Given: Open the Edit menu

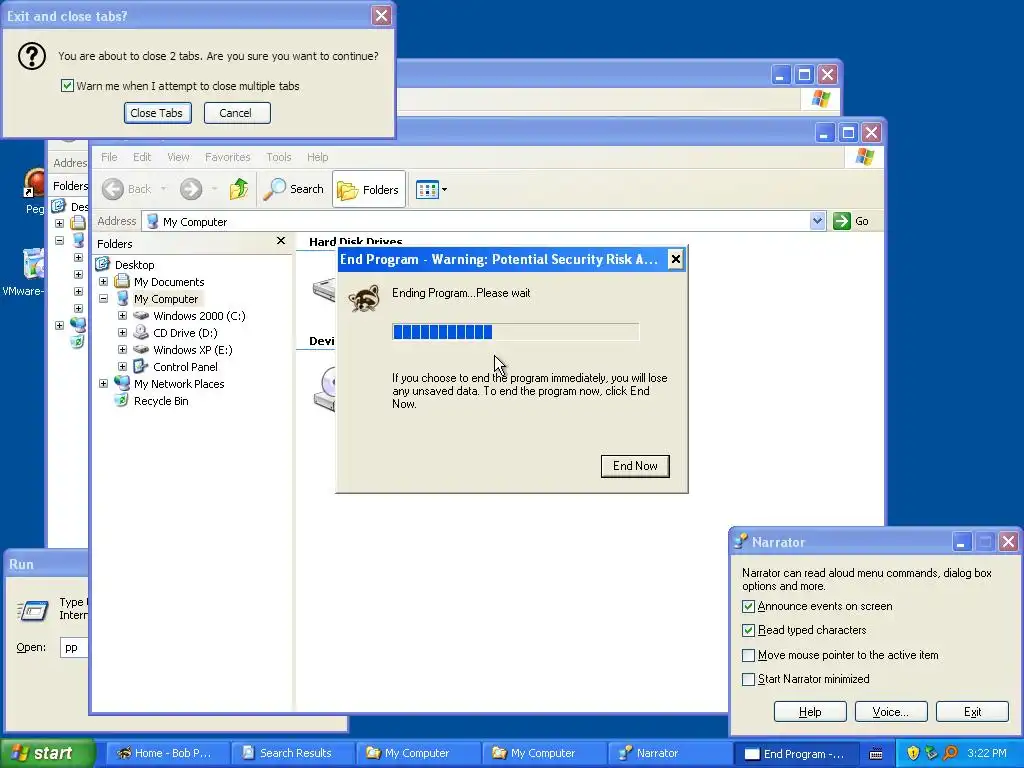Looking at the screenshot, I should [142, 157].
